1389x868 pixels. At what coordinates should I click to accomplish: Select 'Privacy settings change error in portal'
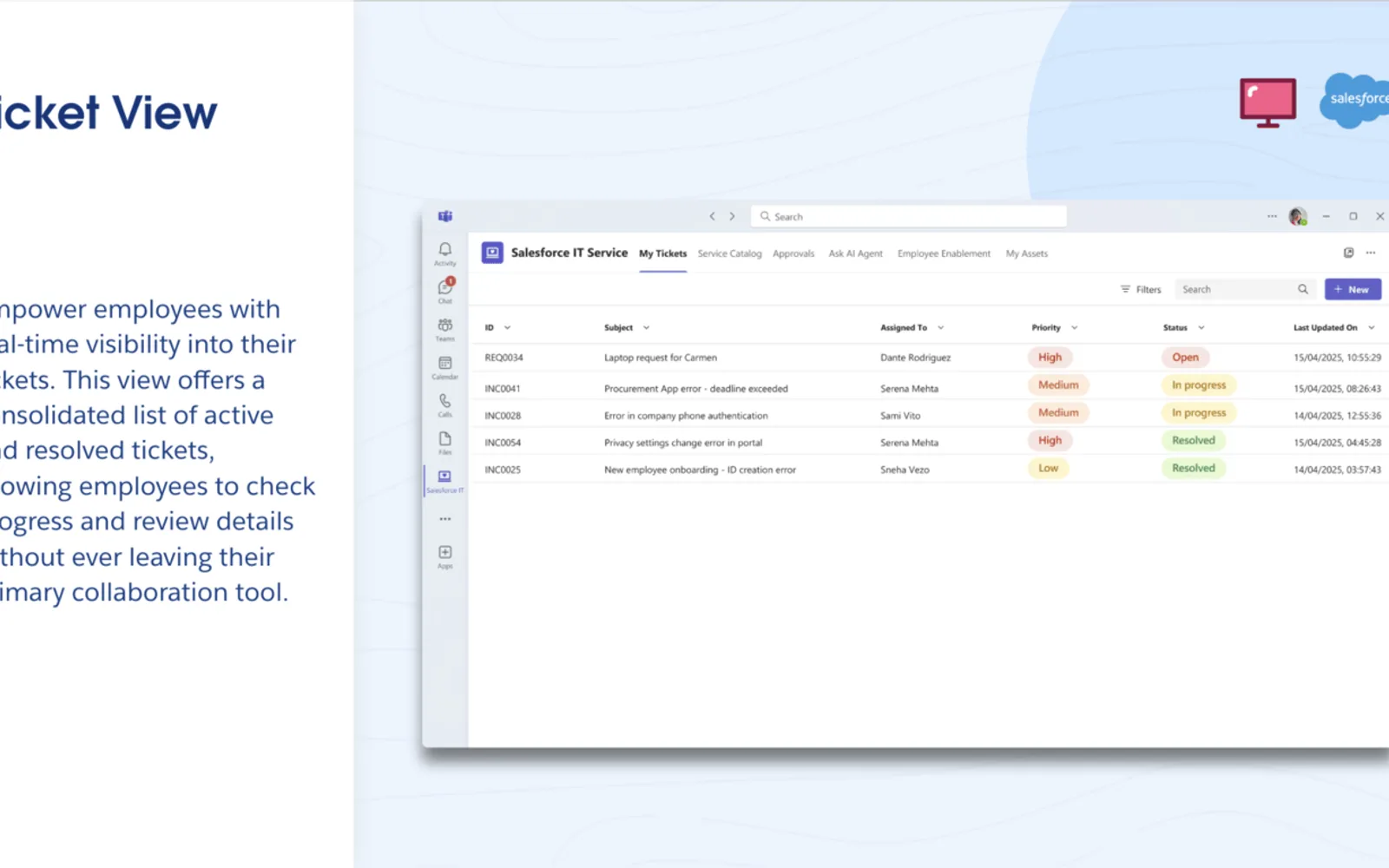point(683,443)
